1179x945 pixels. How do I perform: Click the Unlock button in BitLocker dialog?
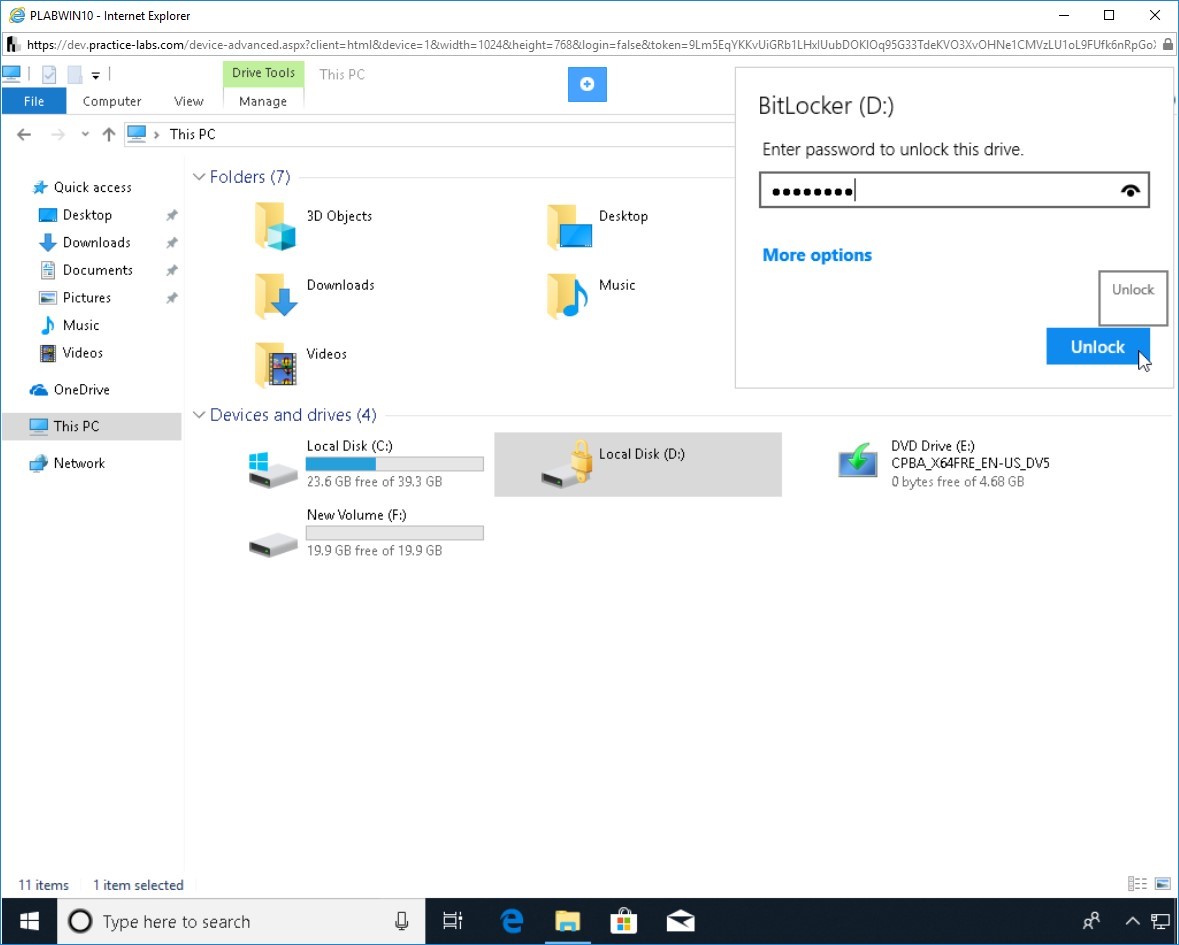coord(1098,347)
